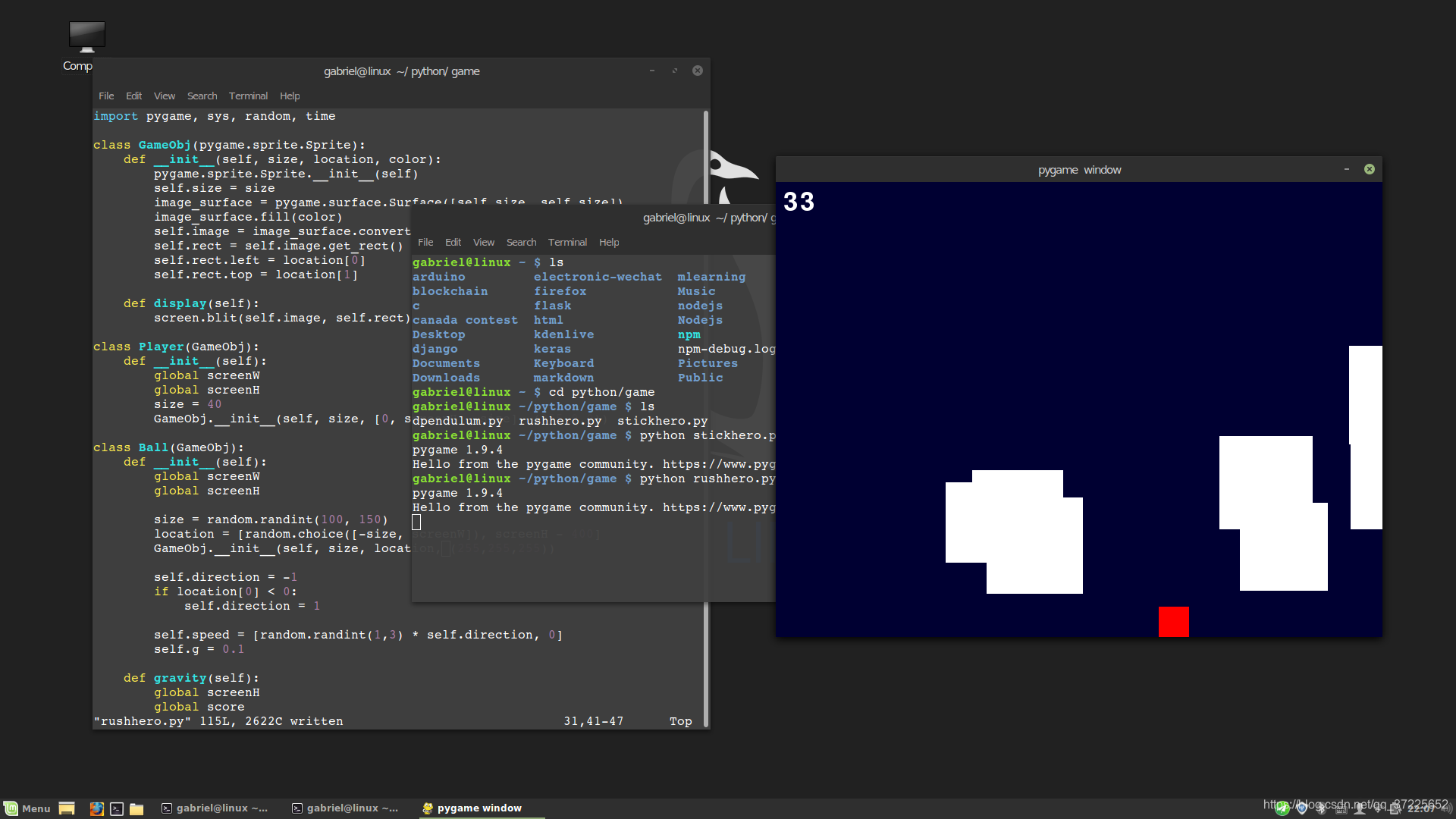This screenshot has width=1456, height=819.
Task: Click 'keras' directory name
Action: (x=553, y=349)
